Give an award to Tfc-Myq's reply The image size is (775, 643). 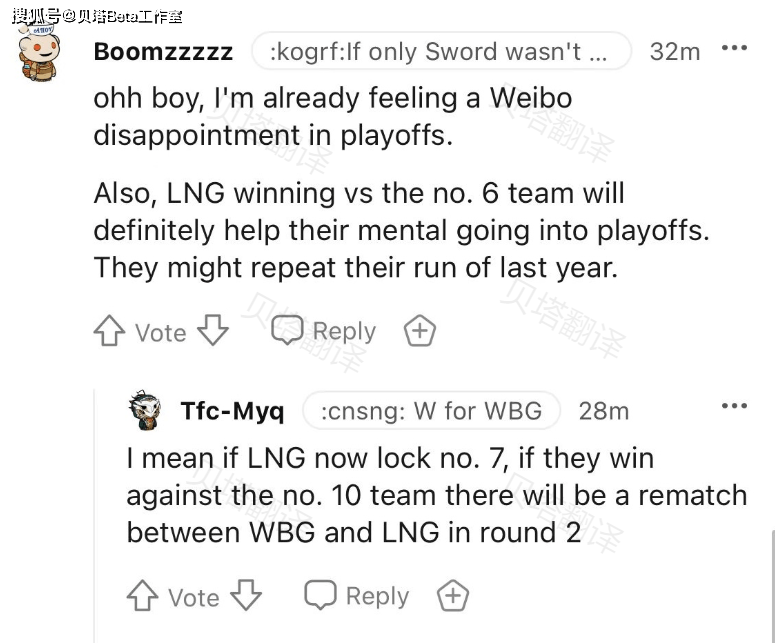click(453, 595)
